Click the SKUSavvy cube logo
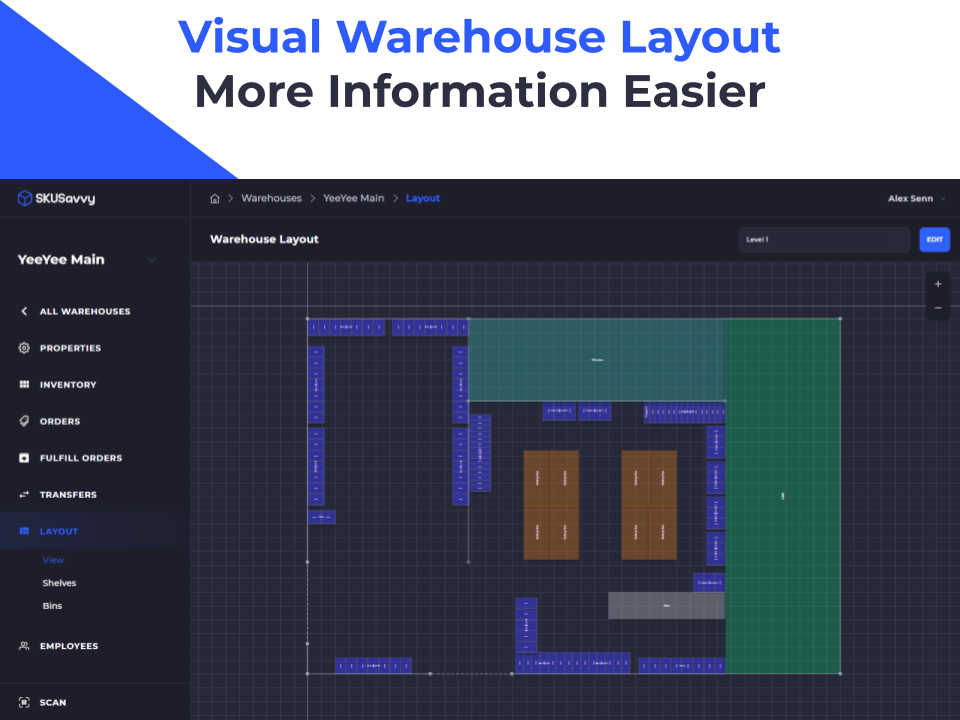 coord(23,198)
